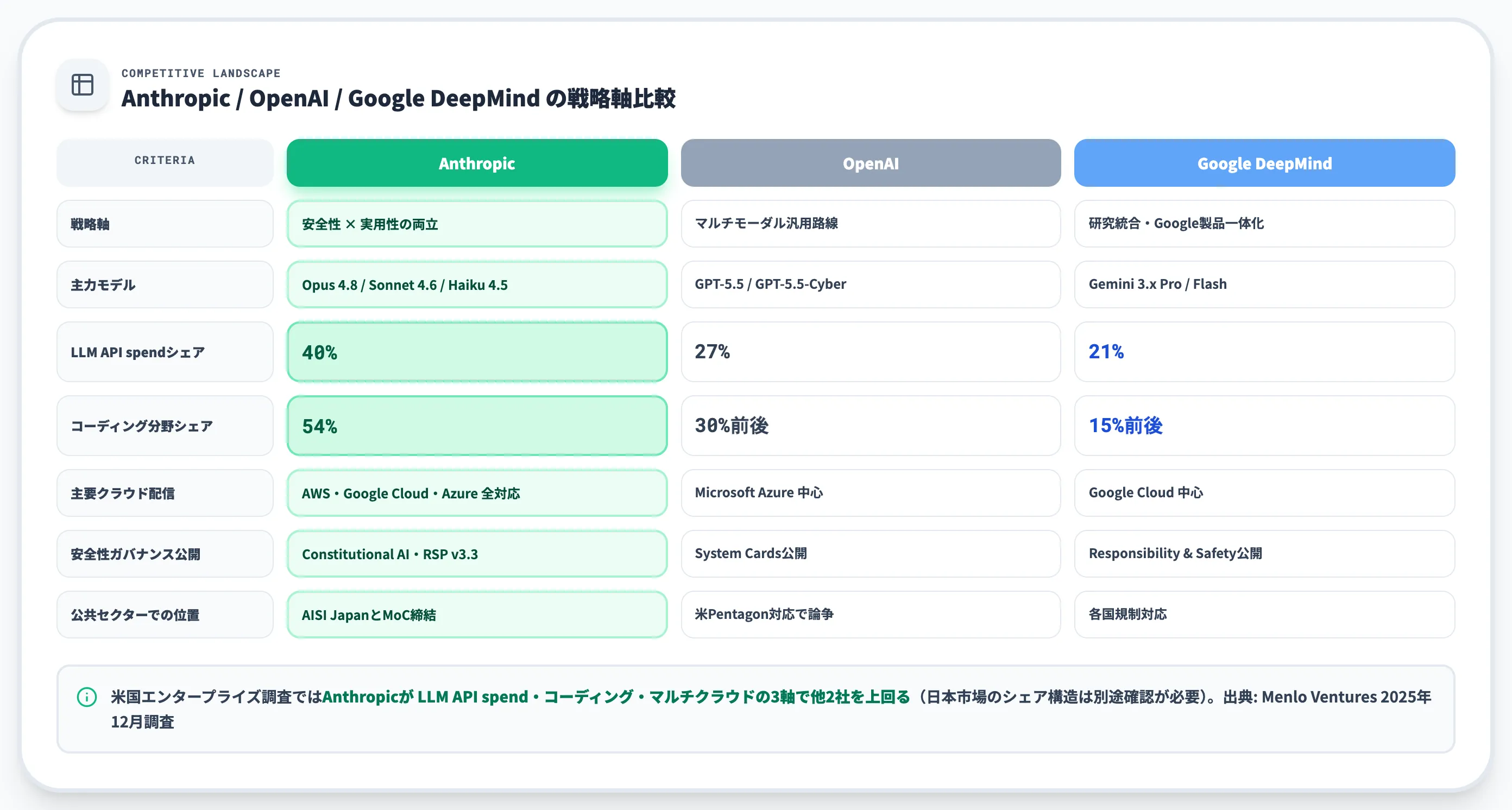Viewport: 1512px width, 810px height.
Task: Click the 戦略軸 criteria row label
Action: [165, 224]
